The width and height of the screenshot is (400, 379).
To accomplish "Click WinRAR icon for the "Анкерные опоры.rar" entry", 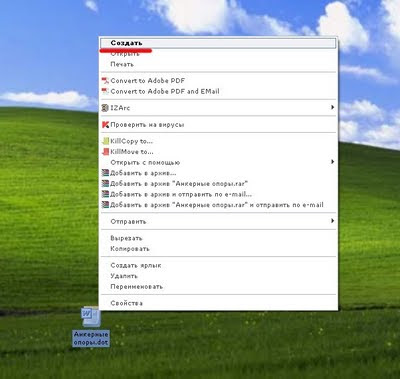I will (x=105, y=183).
